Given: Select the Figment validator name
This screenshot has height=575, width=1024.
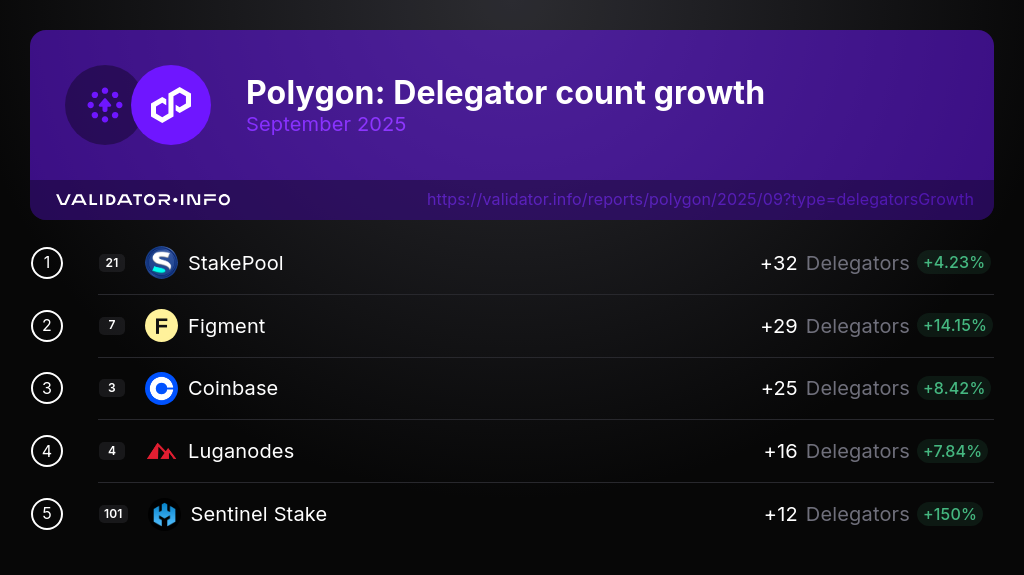Looking at the screenshot, I should coord(227,326).
